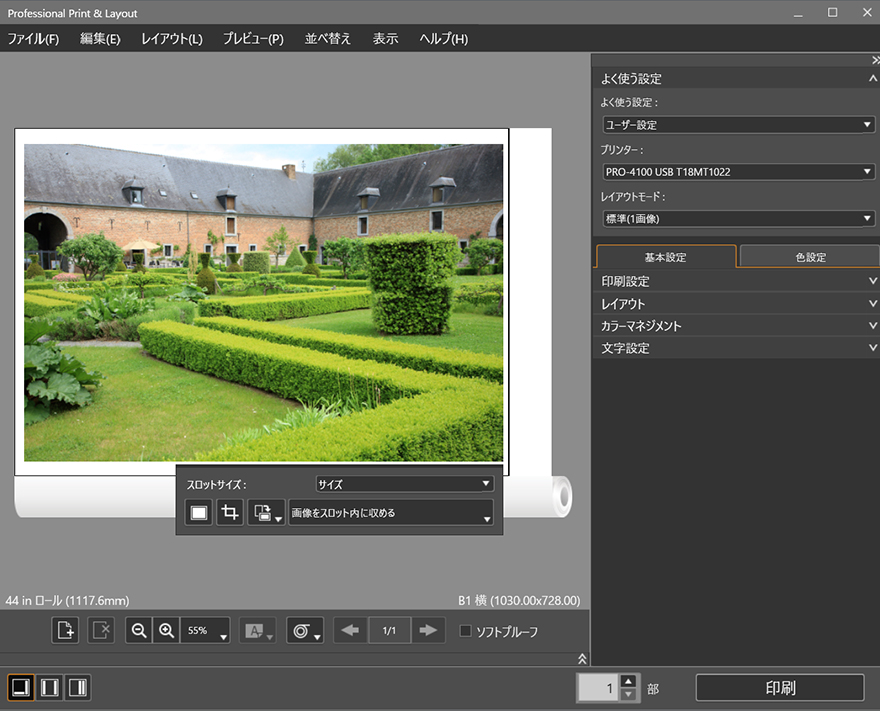This screenshot has height=711, width=880.
Task: Open the 55% zoom level dropdown
Action: click(x=205, y=631)
